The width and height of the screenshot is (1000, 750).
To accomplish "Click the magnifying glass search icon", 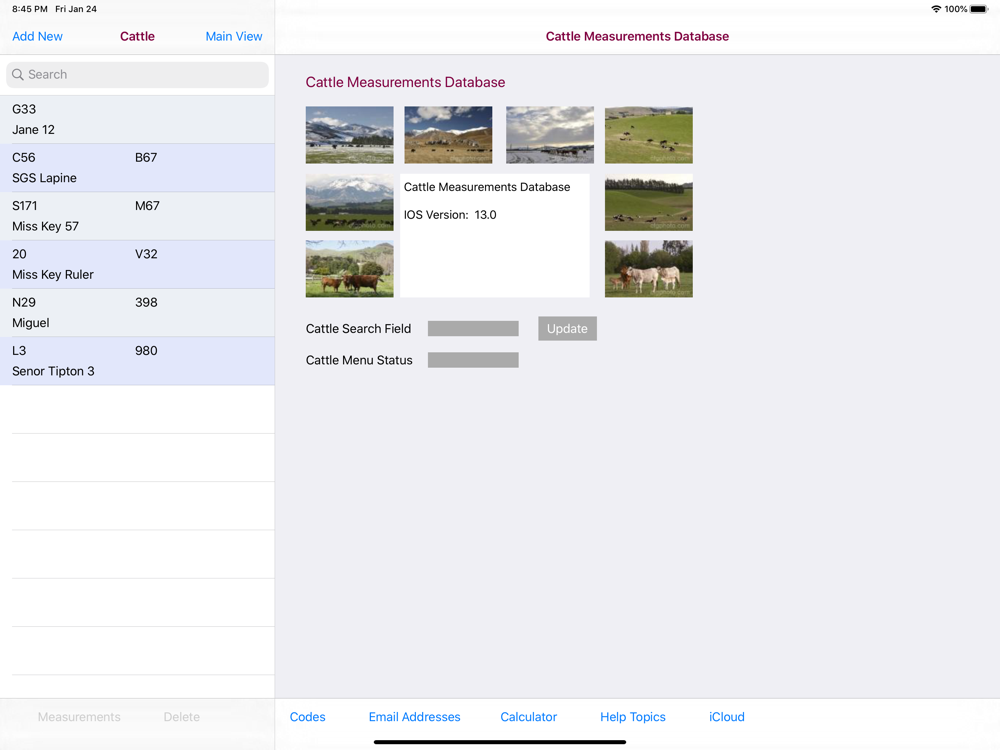I will 18,75.
